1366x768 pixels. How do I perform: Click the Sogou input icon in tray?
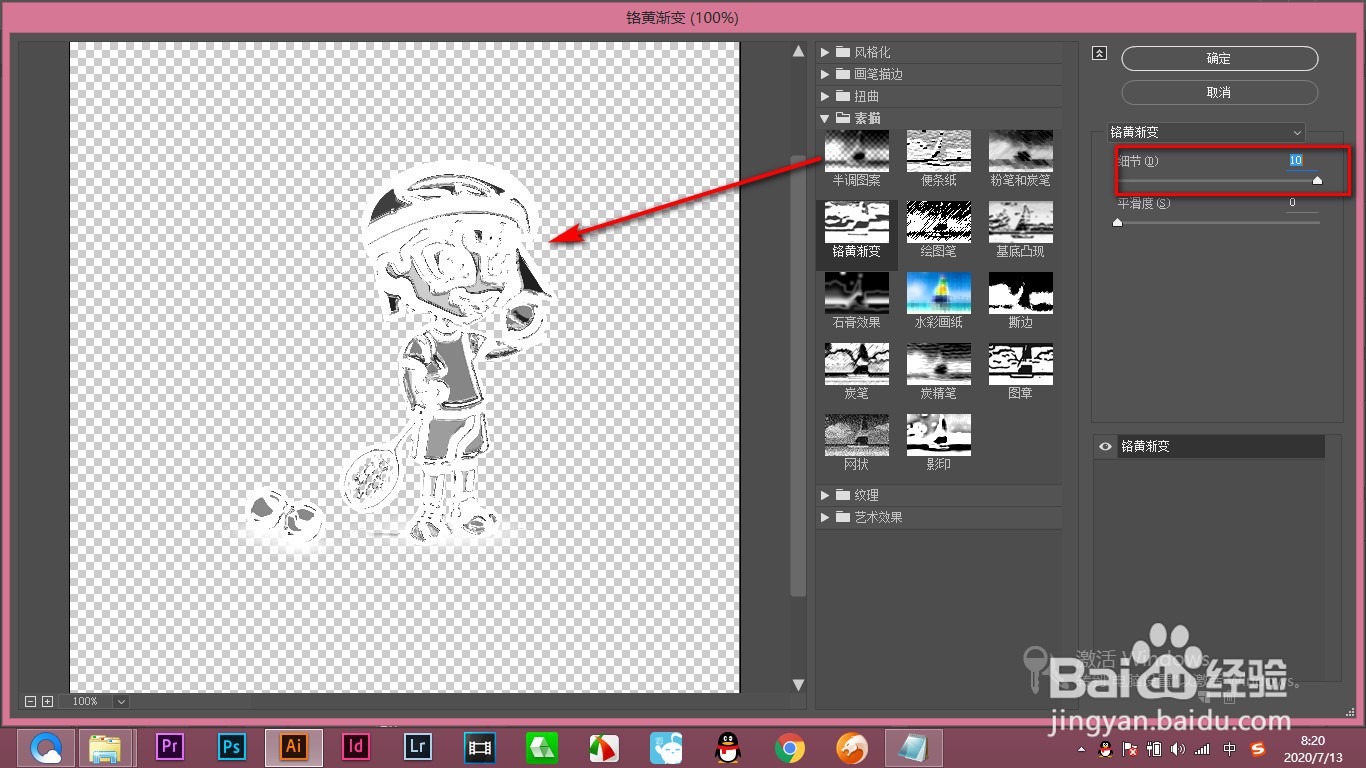(x=1258, y=748)
